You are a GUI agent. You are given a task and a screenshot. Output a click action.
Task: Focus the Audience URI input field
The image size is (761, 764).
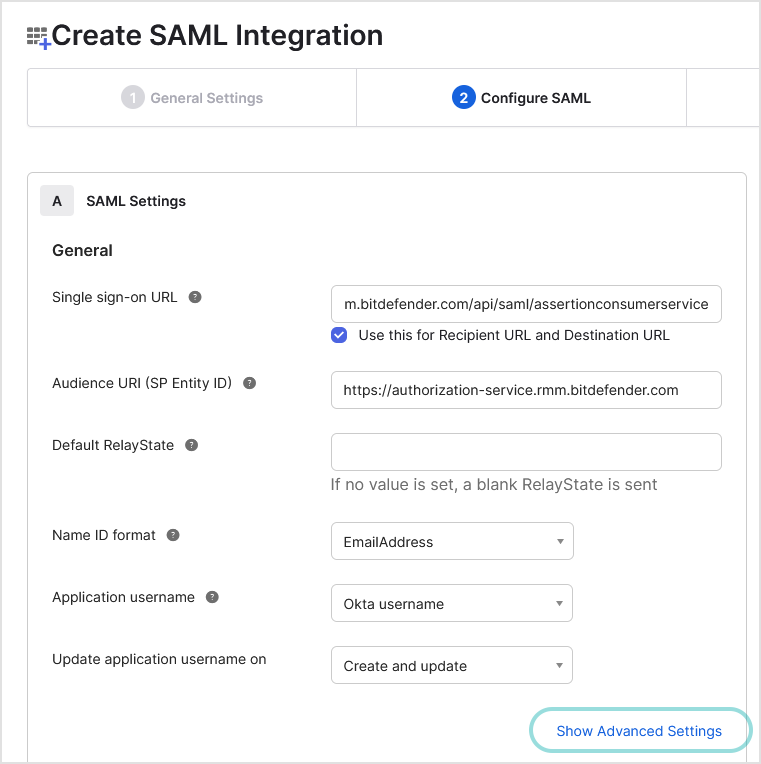coord(526,390)
